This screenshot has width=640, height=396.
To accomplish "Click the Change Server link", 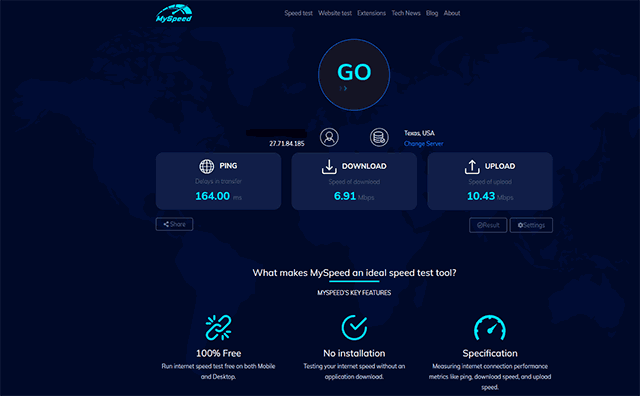I will [x=423, y=144].
